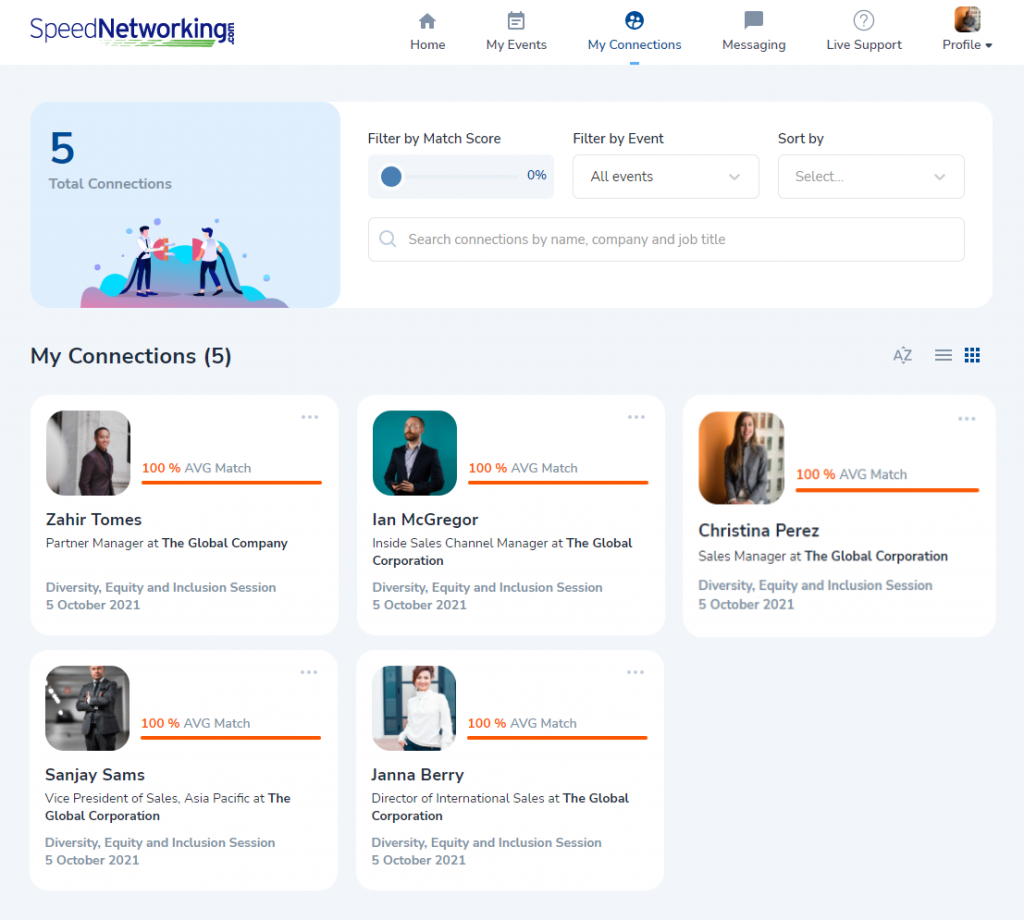Click Sanjay Sams profile photo
Screen dimensions: 1024x920
(x=88, y=708)
